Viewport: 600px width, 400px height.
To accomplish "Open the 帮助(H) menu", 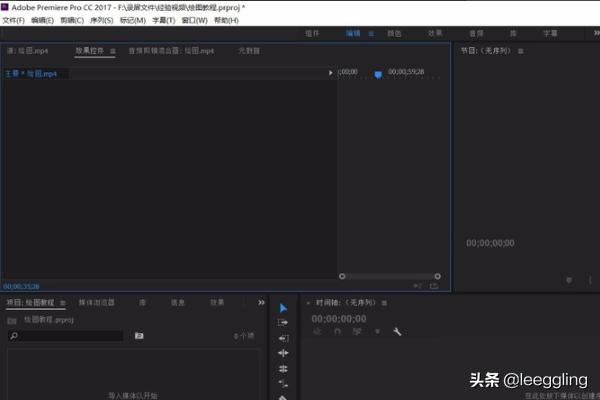I will pos(226,20).
